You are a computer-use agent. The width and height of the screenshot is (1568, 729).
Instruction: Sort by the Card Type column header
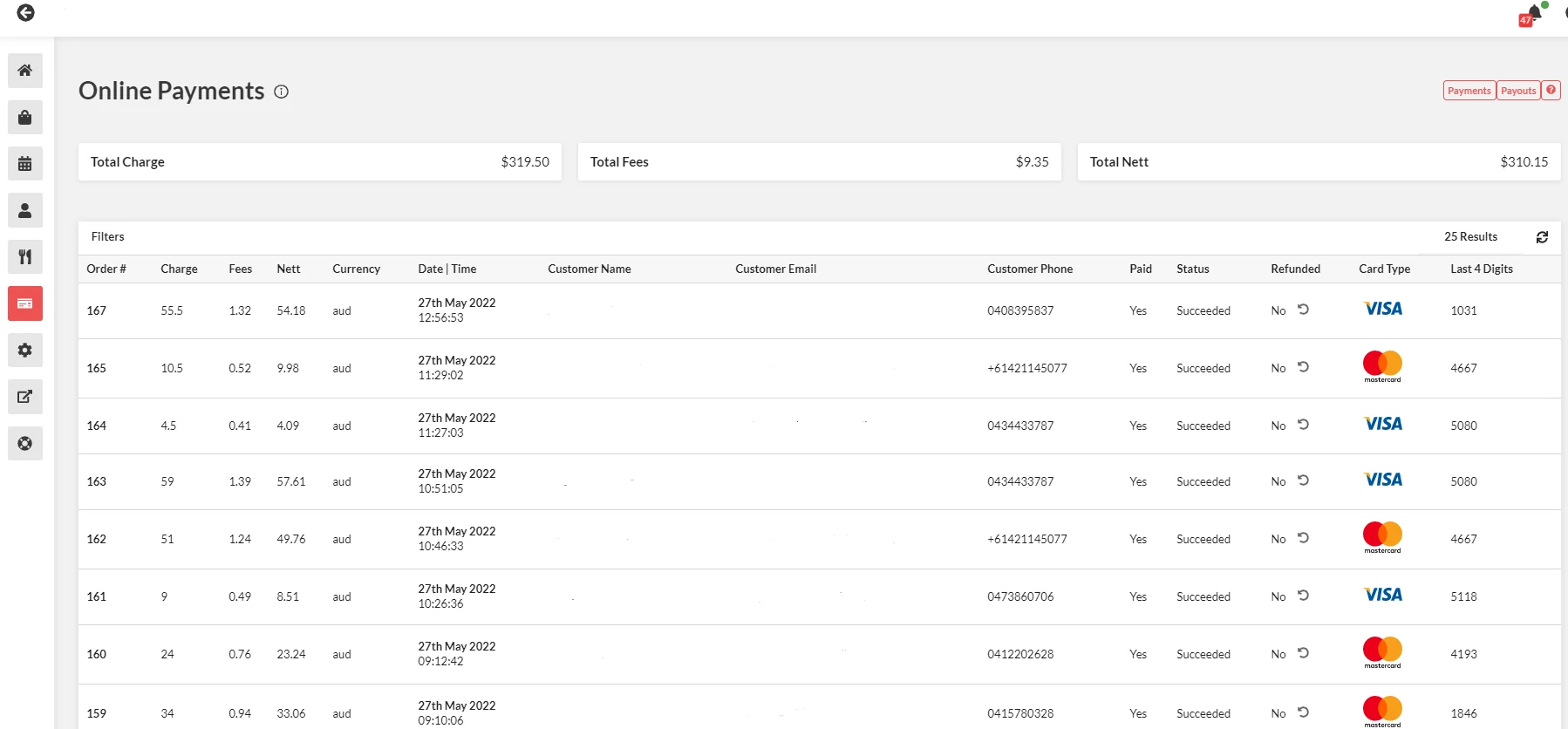click(1384, 269)
